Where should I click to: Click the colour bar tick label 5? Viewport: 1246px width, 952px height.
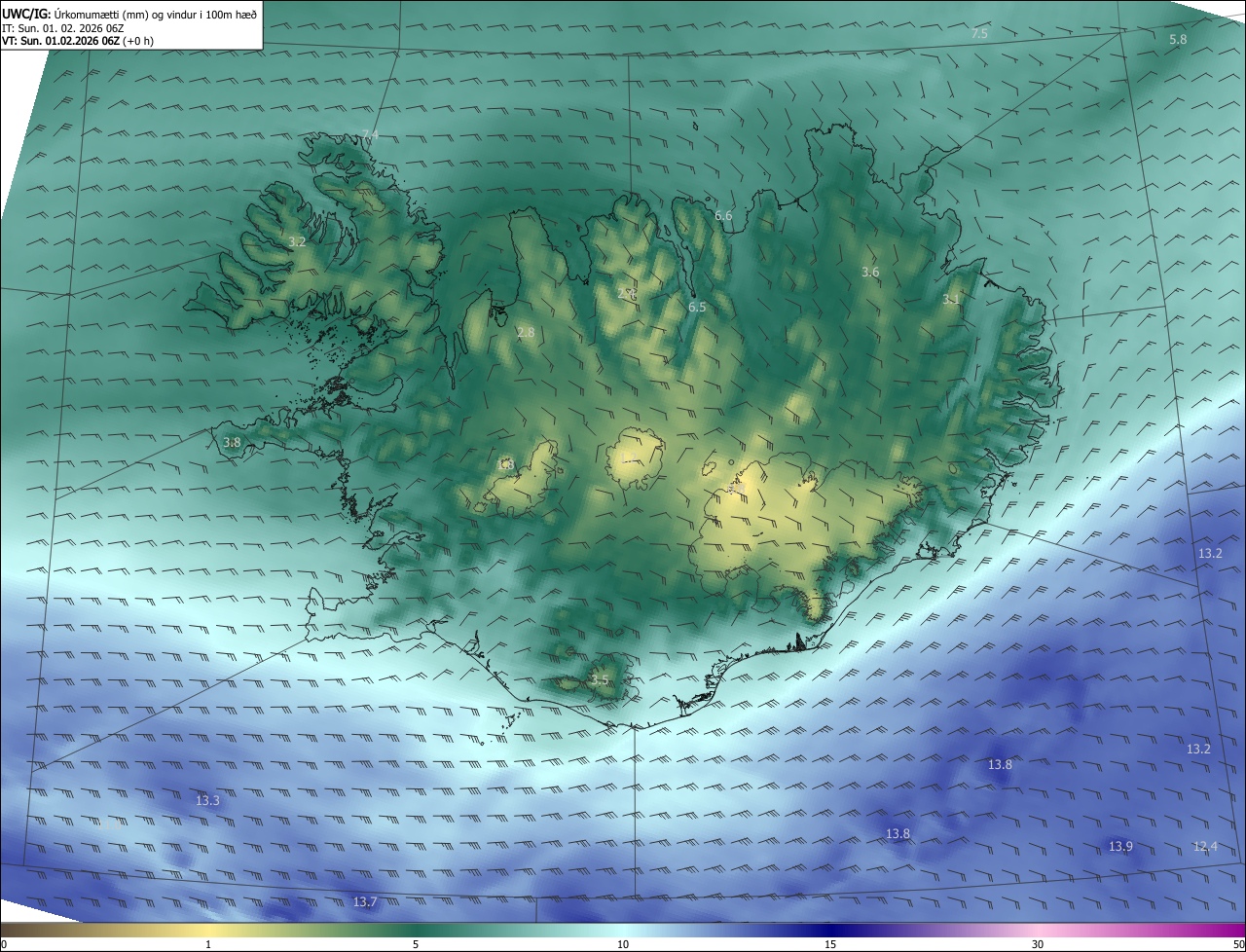416,944
